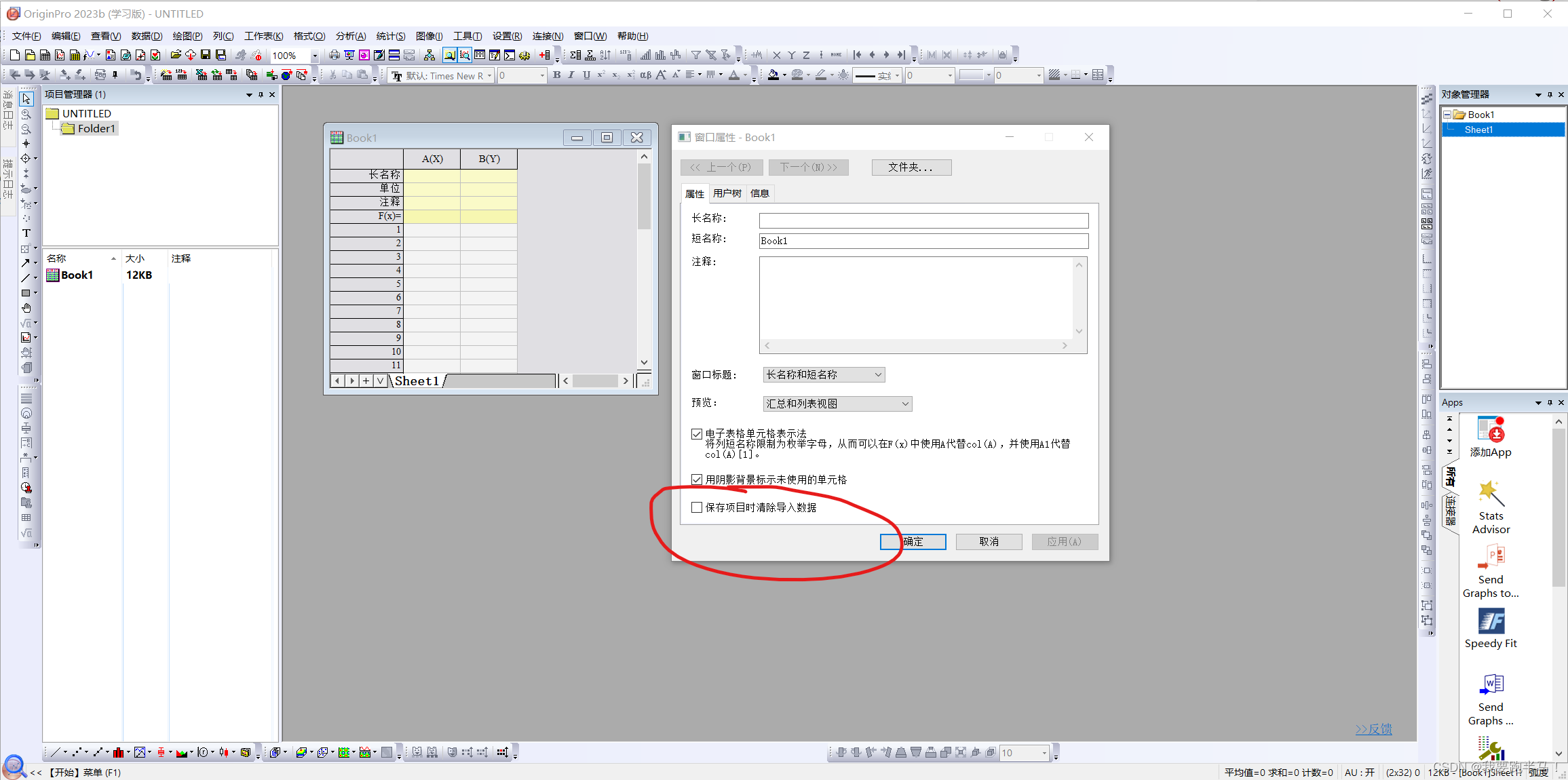Uncheck 用阴影背景标示未使用的单元格
Image resolution: width=1568 pixels, height=780 pixels.
click(x=697, y=480)
